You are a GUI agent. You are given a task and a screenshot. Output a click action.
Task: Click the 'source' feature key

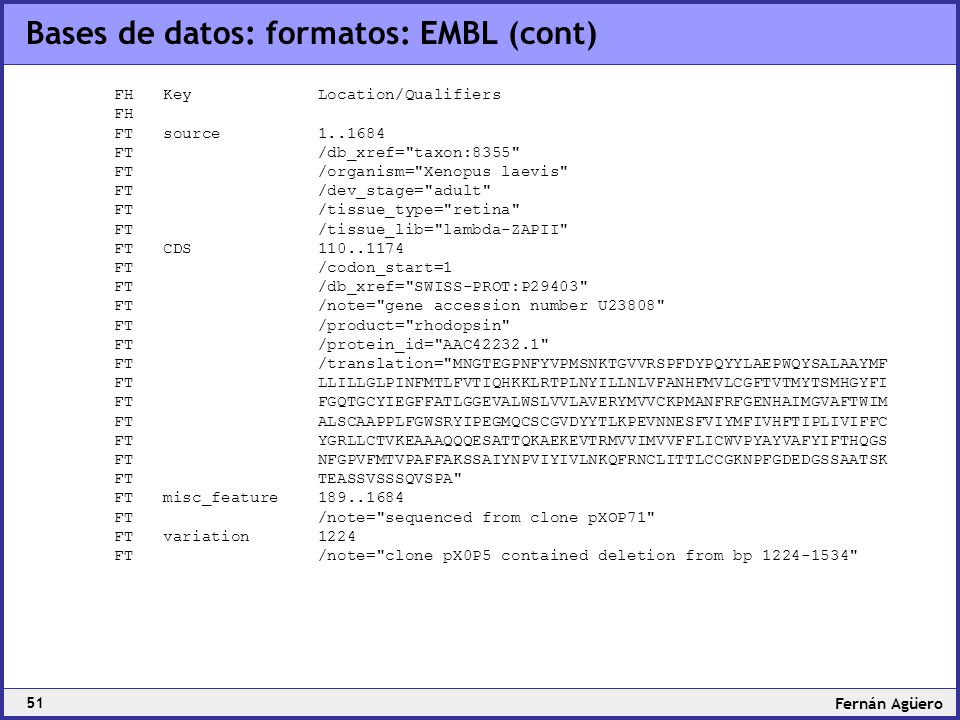pyautogui.click(x=191, y=133)
